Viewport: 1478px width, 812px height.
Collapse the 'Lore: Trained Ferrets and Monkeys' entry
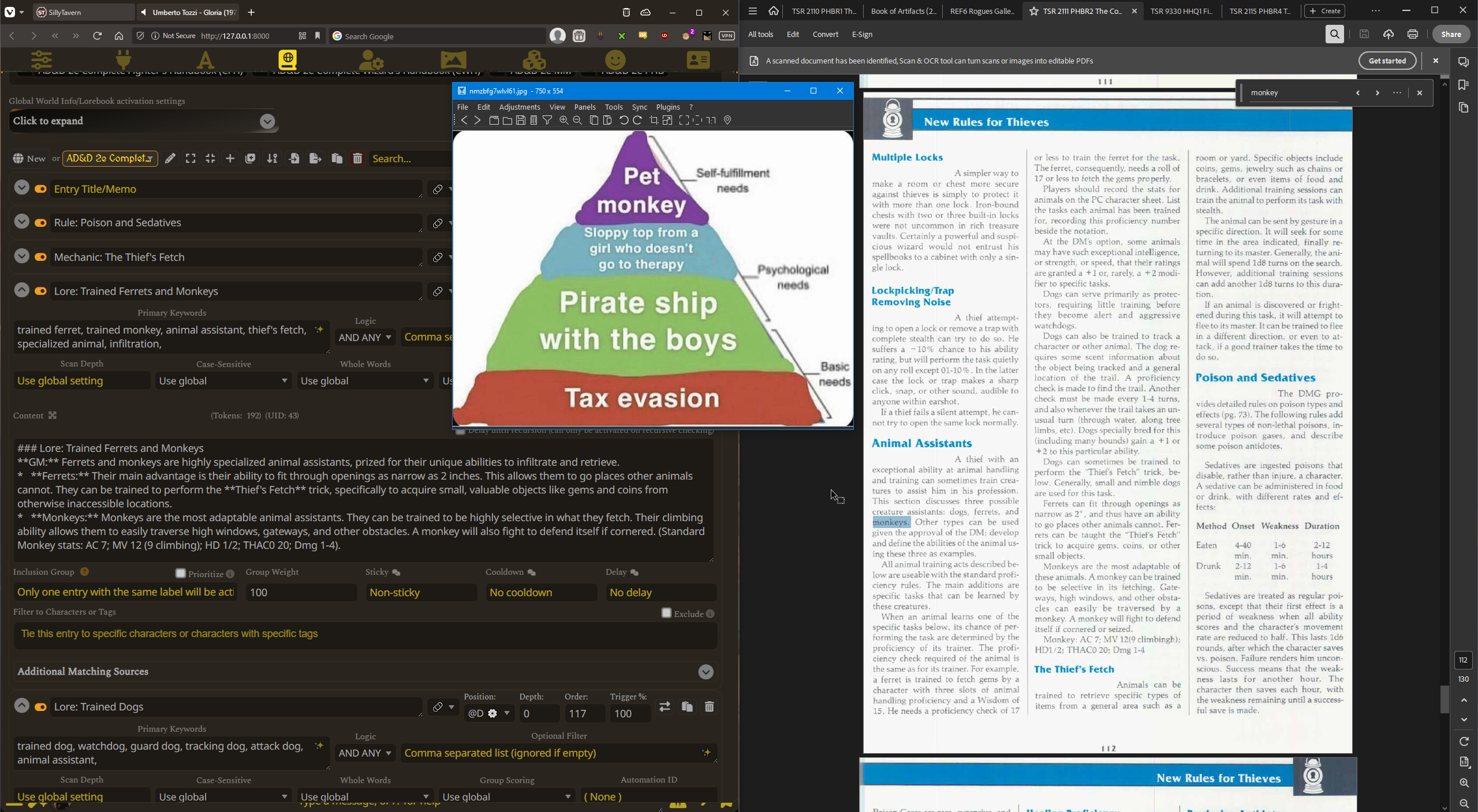coord(21,290)
